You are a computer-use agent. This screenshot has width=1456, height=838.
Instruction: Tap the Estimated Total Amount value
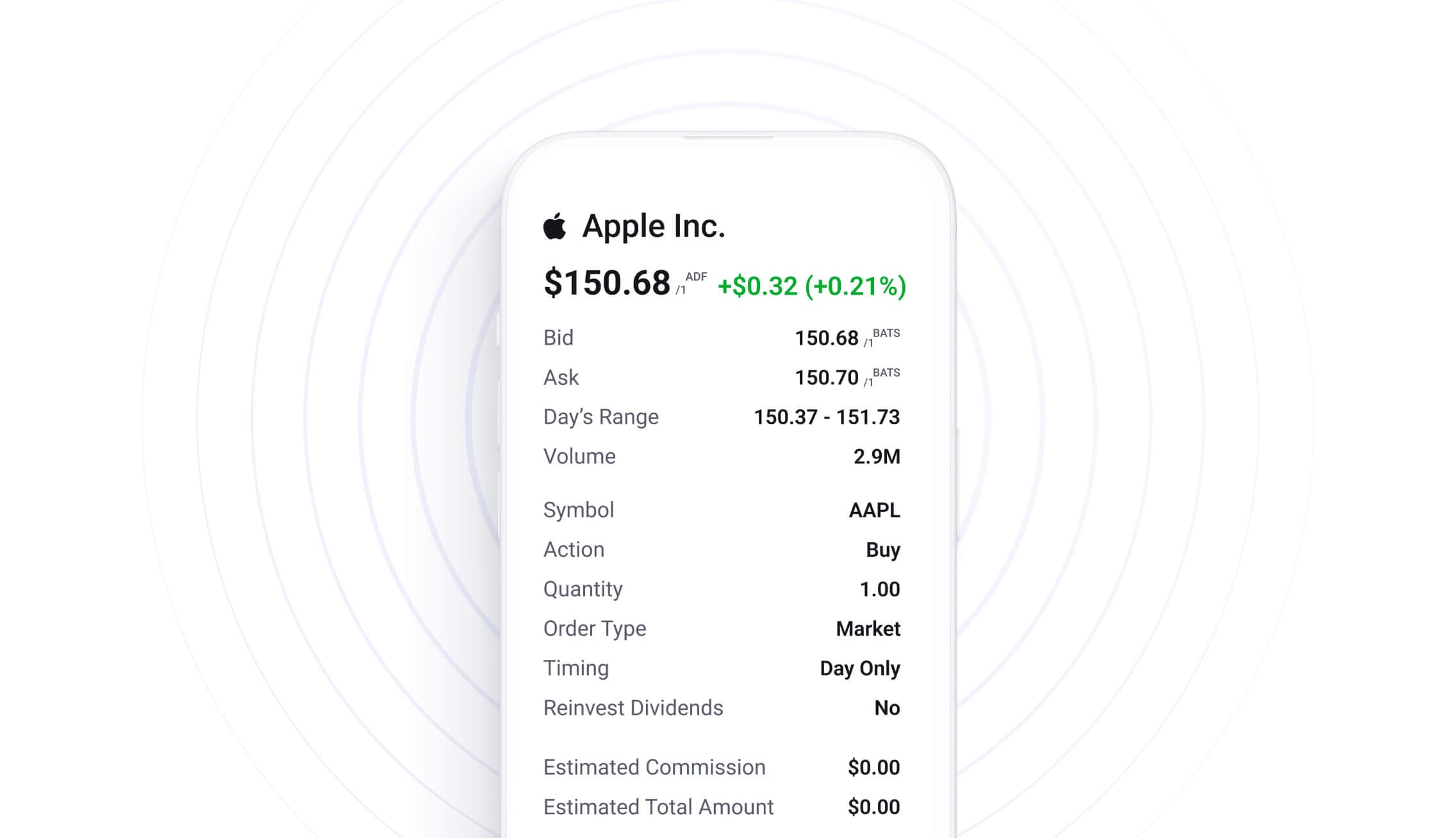[x=873, y=807]
